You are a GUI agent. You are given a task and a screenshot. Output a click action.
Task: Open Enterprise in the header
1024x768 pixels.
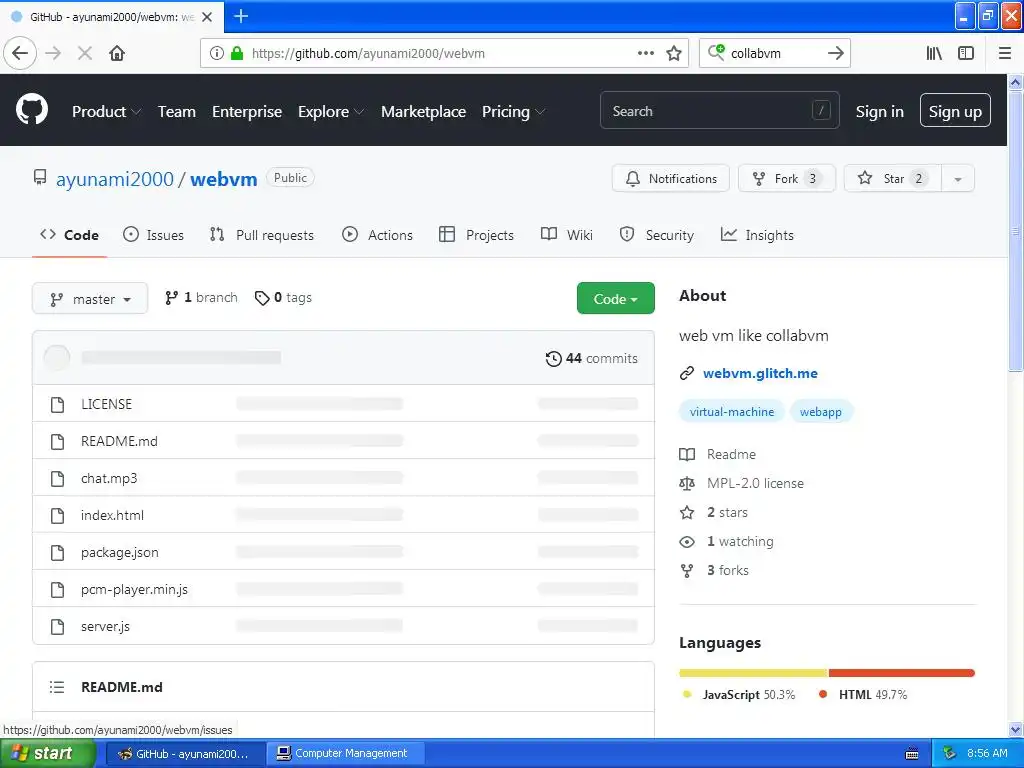(x=247, y=112)
